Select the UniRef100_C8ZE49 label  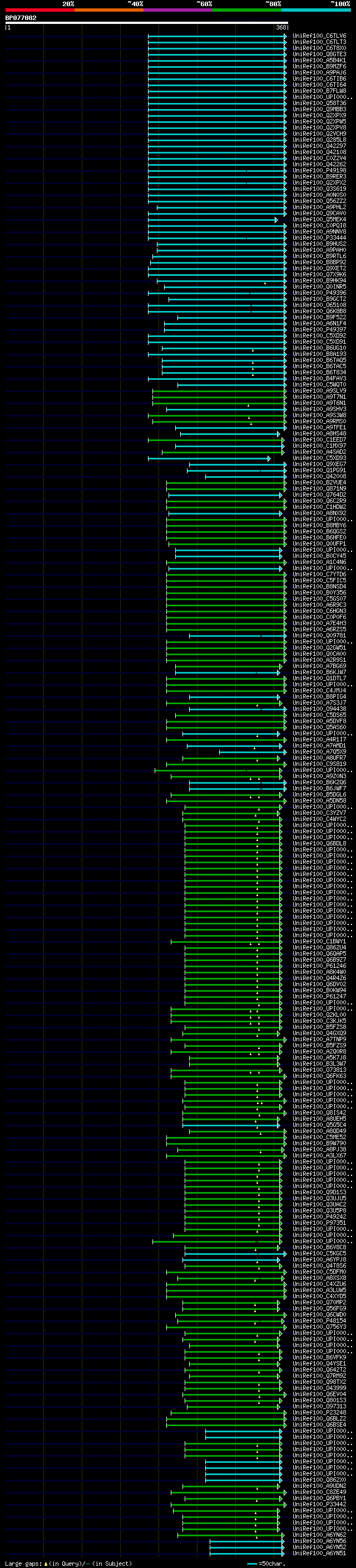point(319,1492)
